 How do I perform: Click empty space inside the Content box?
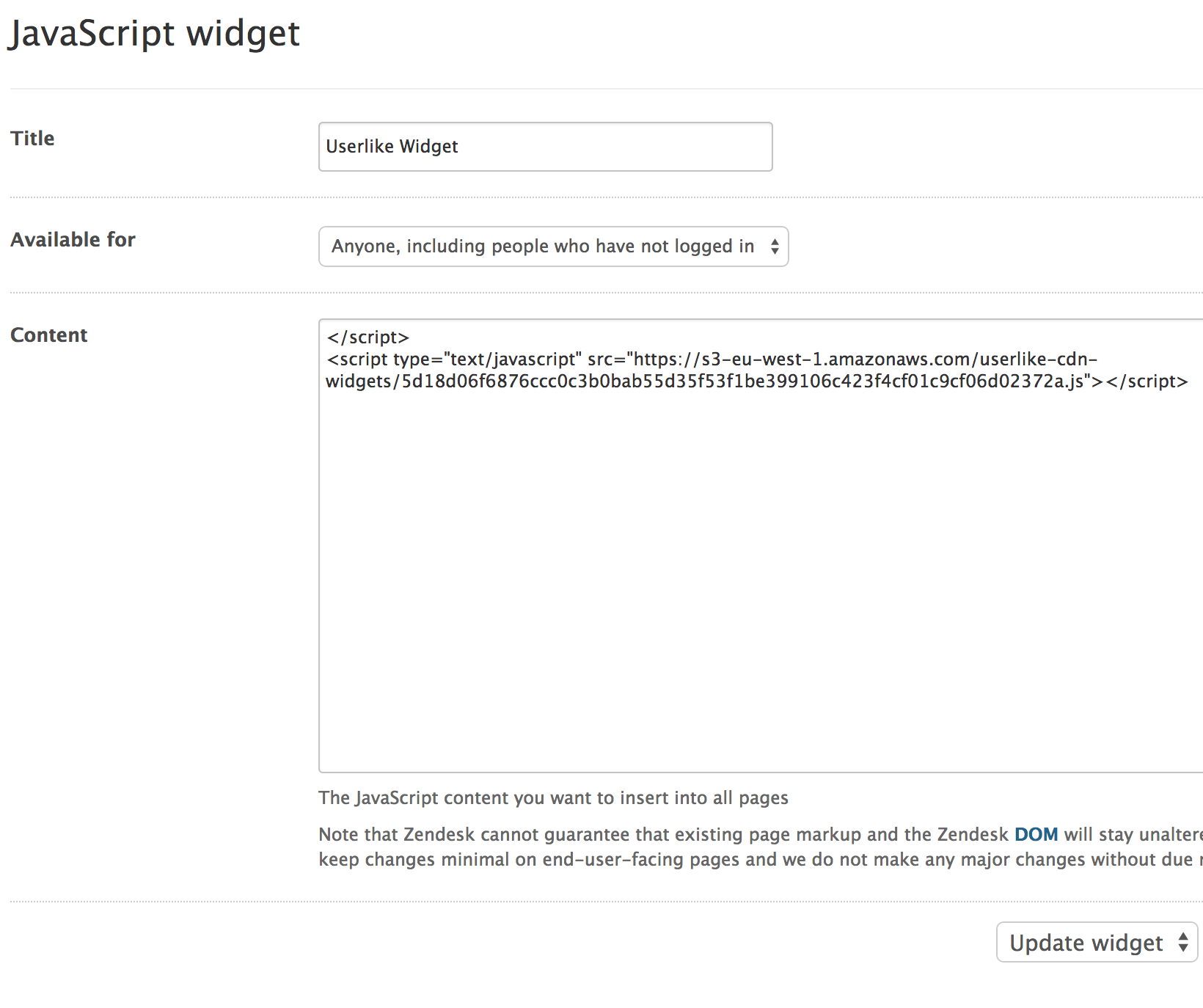coord(761,580)
